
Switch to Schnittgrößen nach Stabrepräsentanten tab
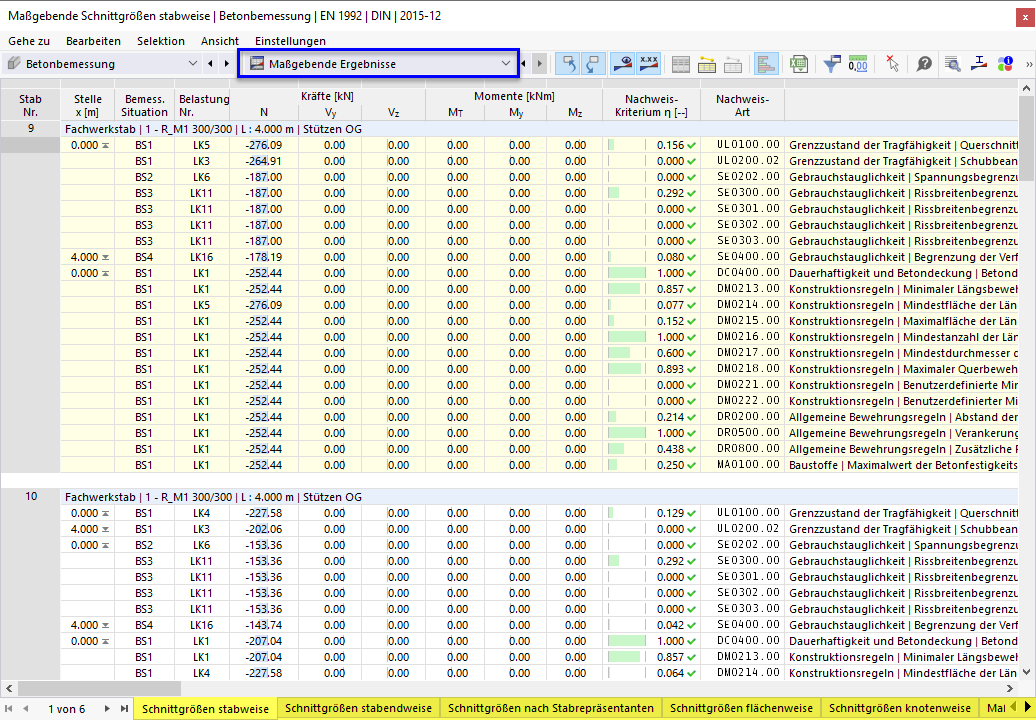tap(550, 708)
